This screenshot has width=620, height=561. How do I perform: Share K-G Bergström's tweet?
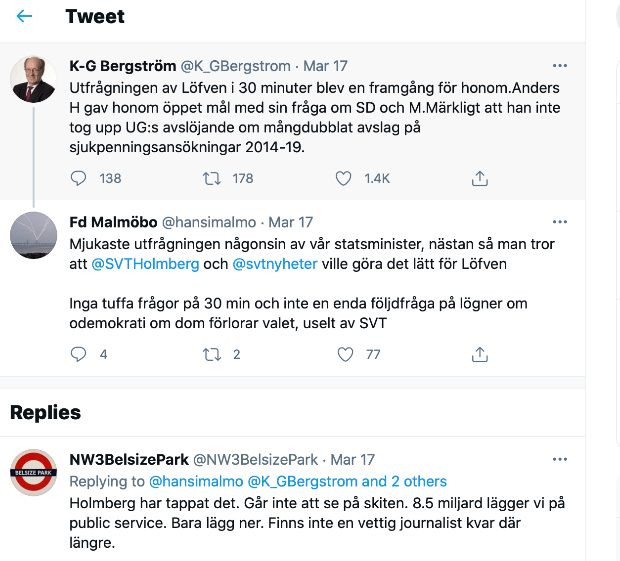point(480,178)
